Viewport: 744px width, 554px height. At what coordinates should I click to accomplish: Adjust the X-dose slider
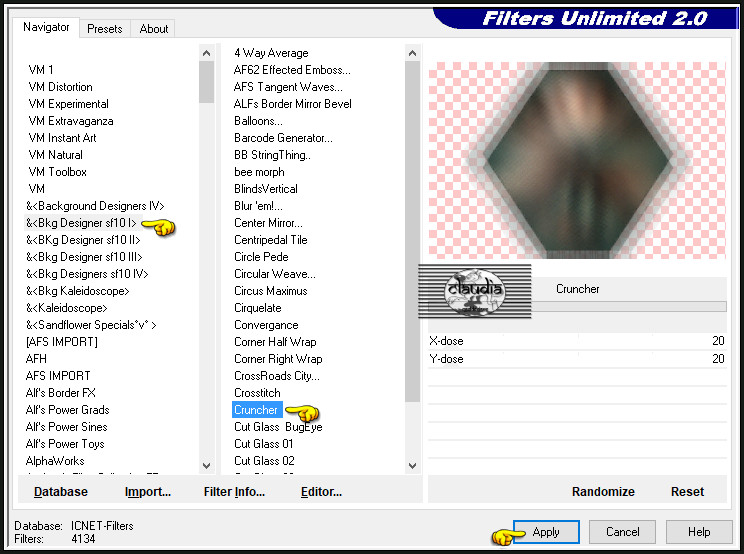[x=577, y=341]
